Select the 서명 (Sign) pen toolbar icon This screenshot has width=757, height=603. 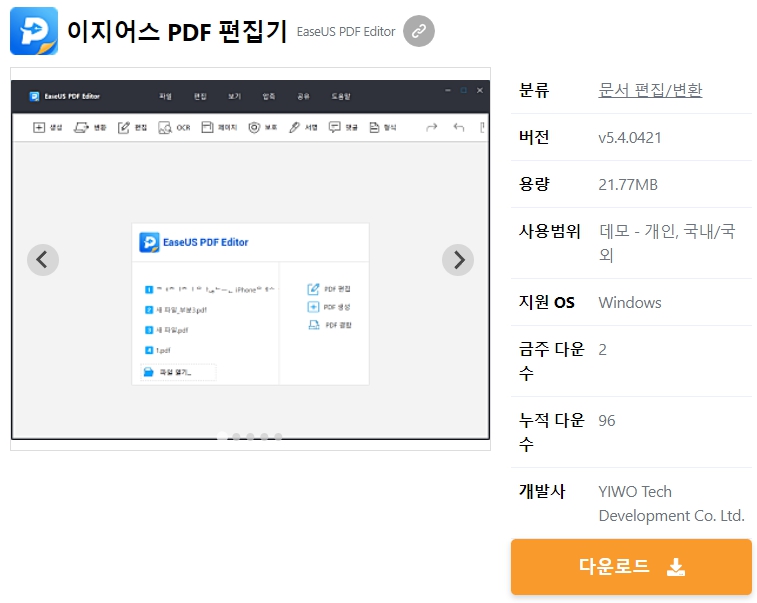click(x=294, y=127)
